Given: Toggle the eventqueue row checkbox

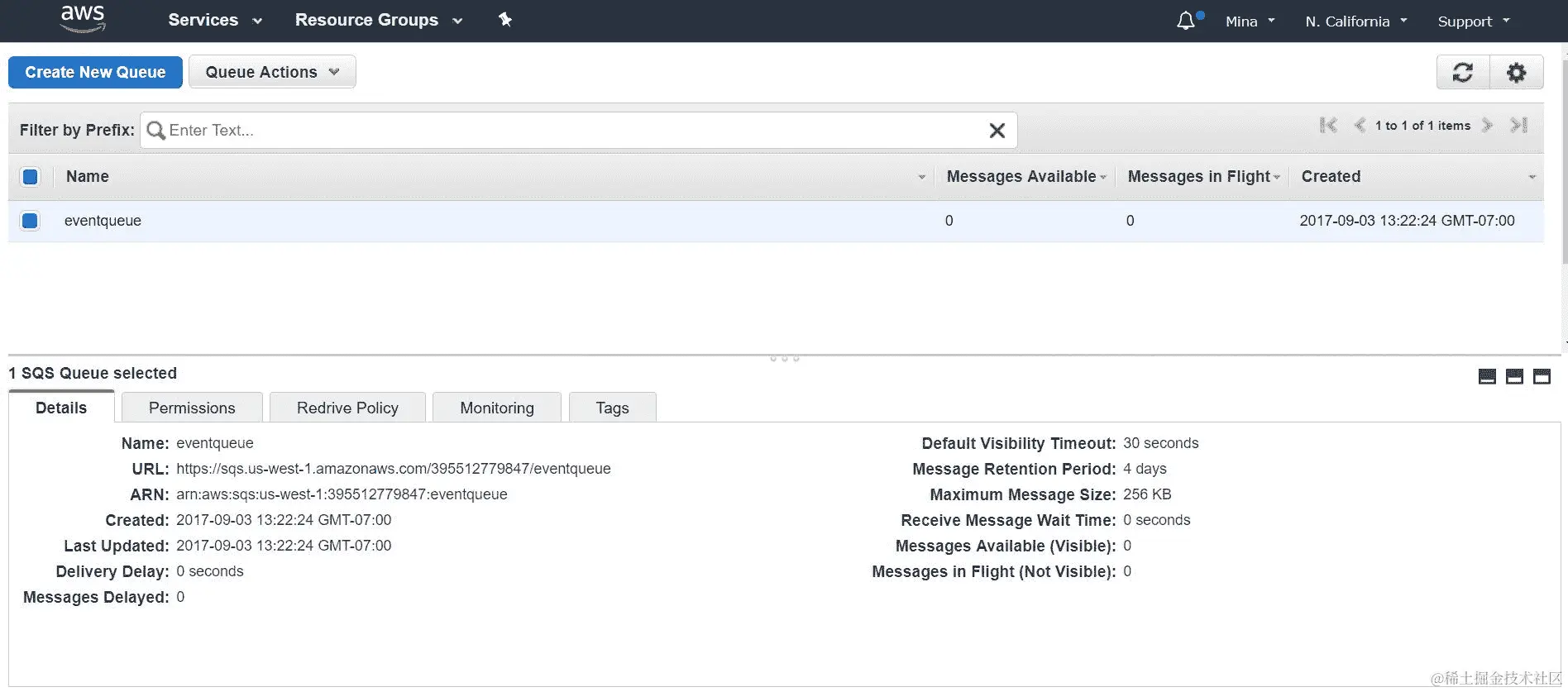Looking at the screenshot, I should tap(31, 221).
